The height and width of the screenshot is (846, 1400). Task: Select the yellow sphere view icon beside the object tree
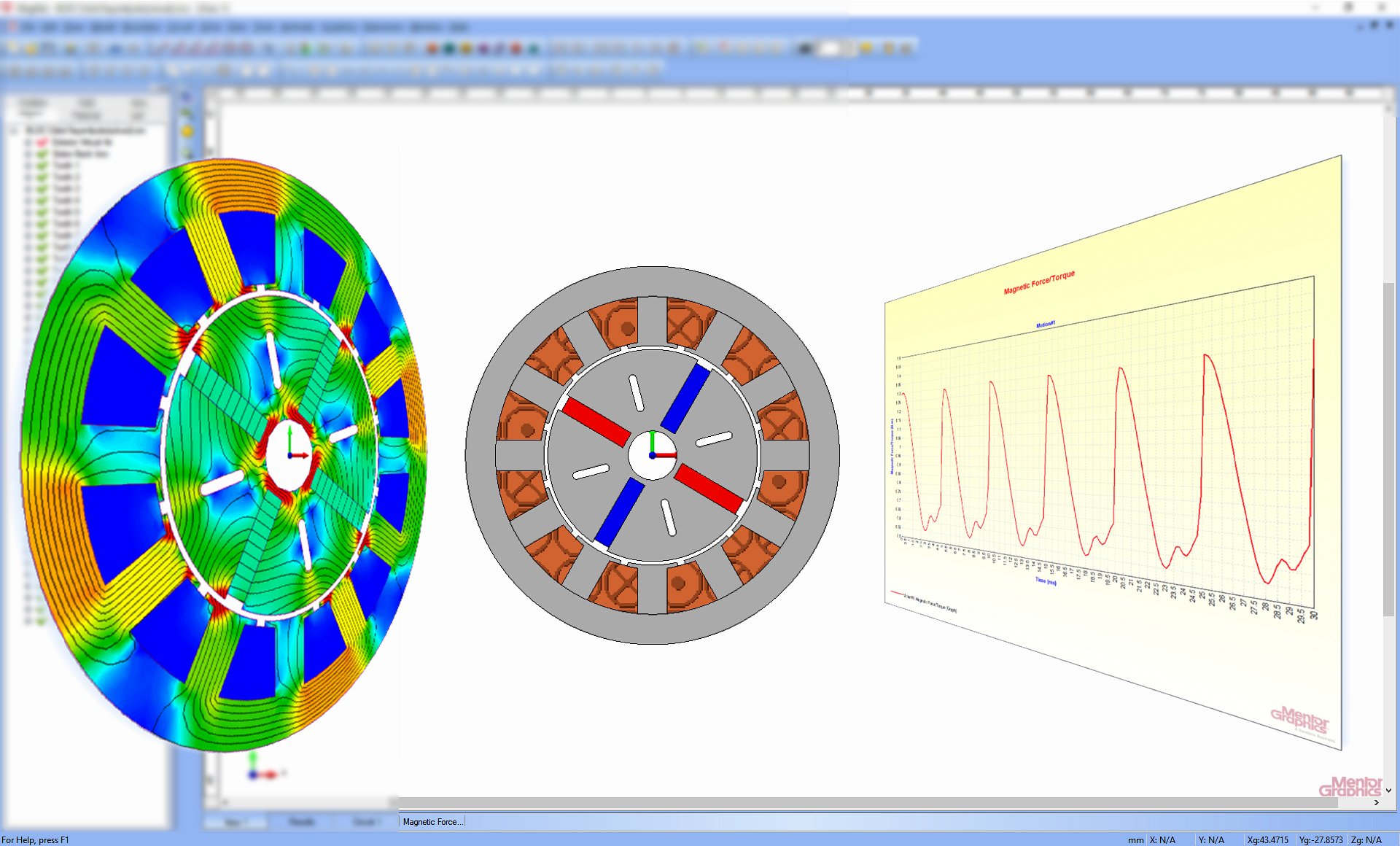coord(187,131)
